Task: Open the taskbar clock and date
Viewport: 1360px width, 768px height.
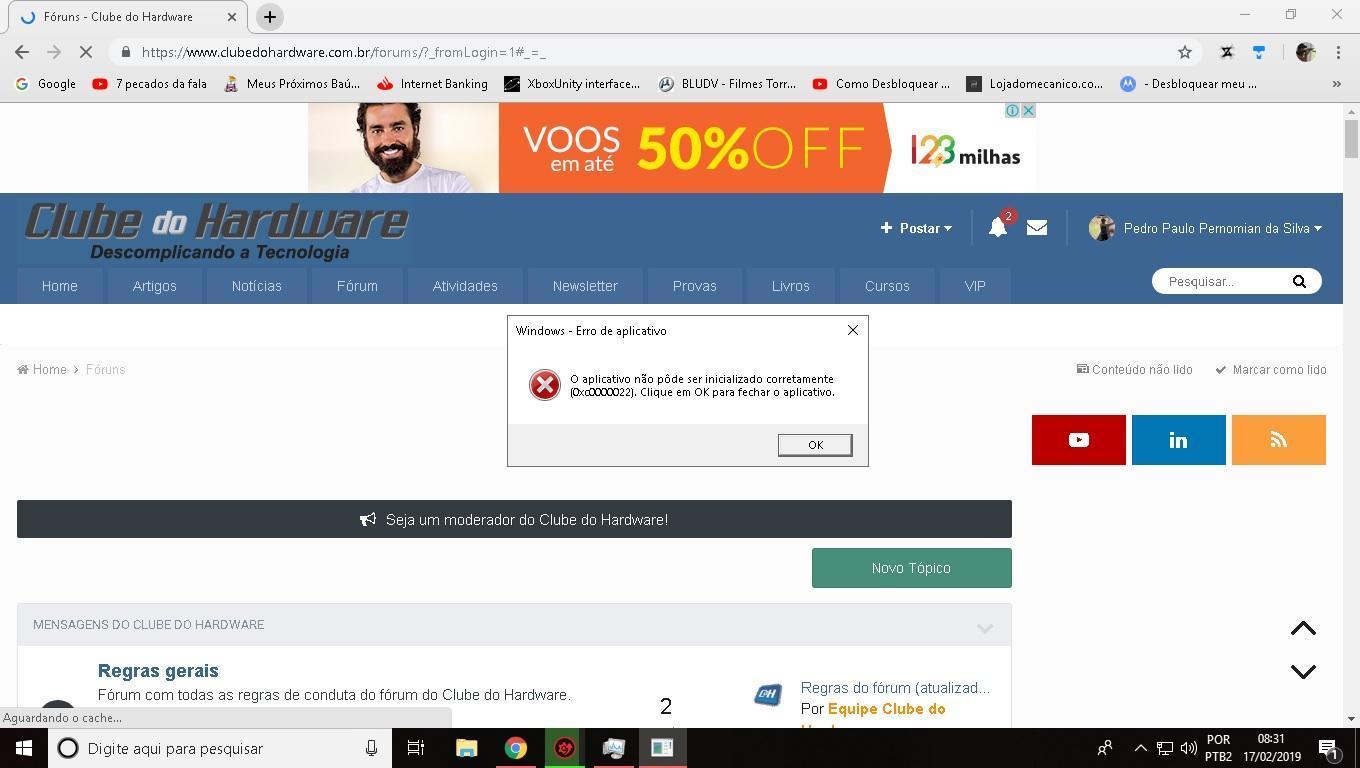Action: pos(1272,748)
